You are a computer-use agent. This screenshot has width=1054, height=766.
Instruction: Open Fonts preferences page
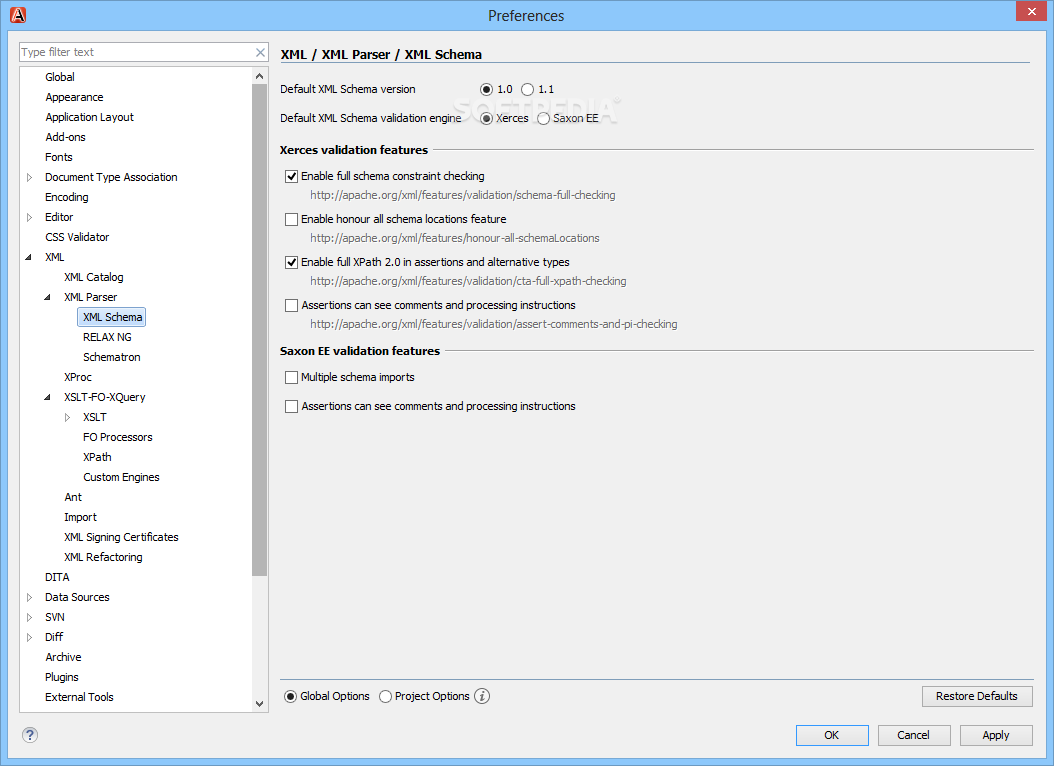58,157
